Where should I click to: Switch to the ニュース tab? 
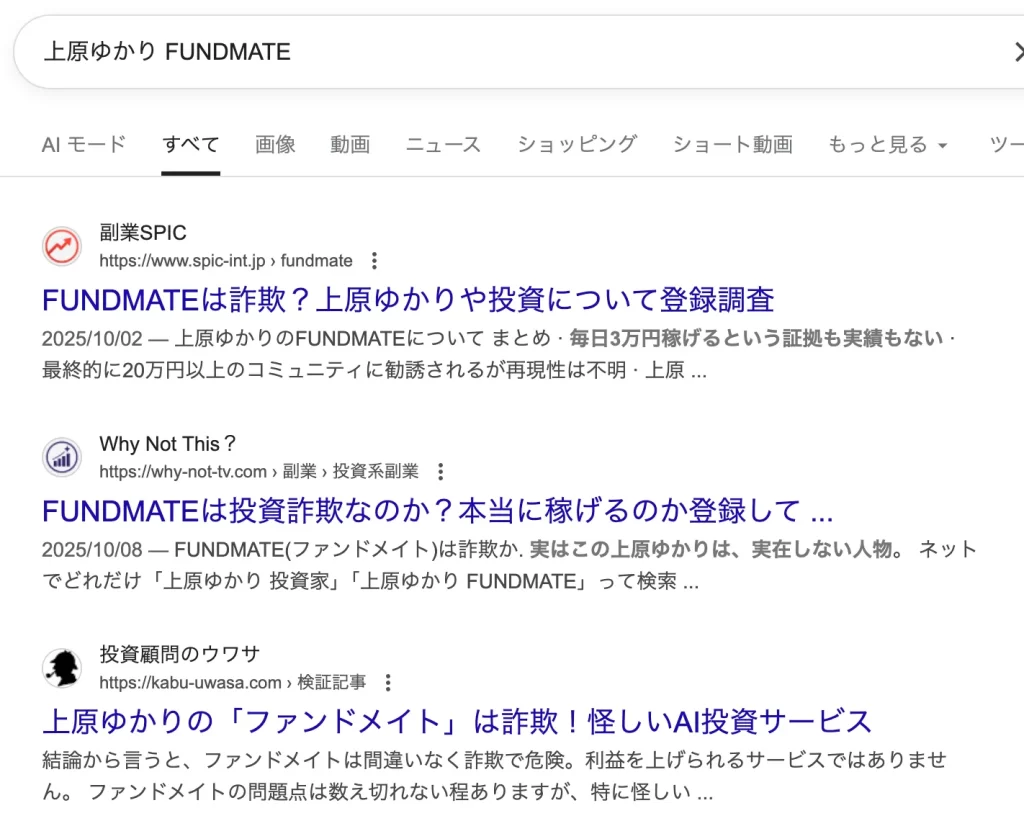(x=443, y=144)
